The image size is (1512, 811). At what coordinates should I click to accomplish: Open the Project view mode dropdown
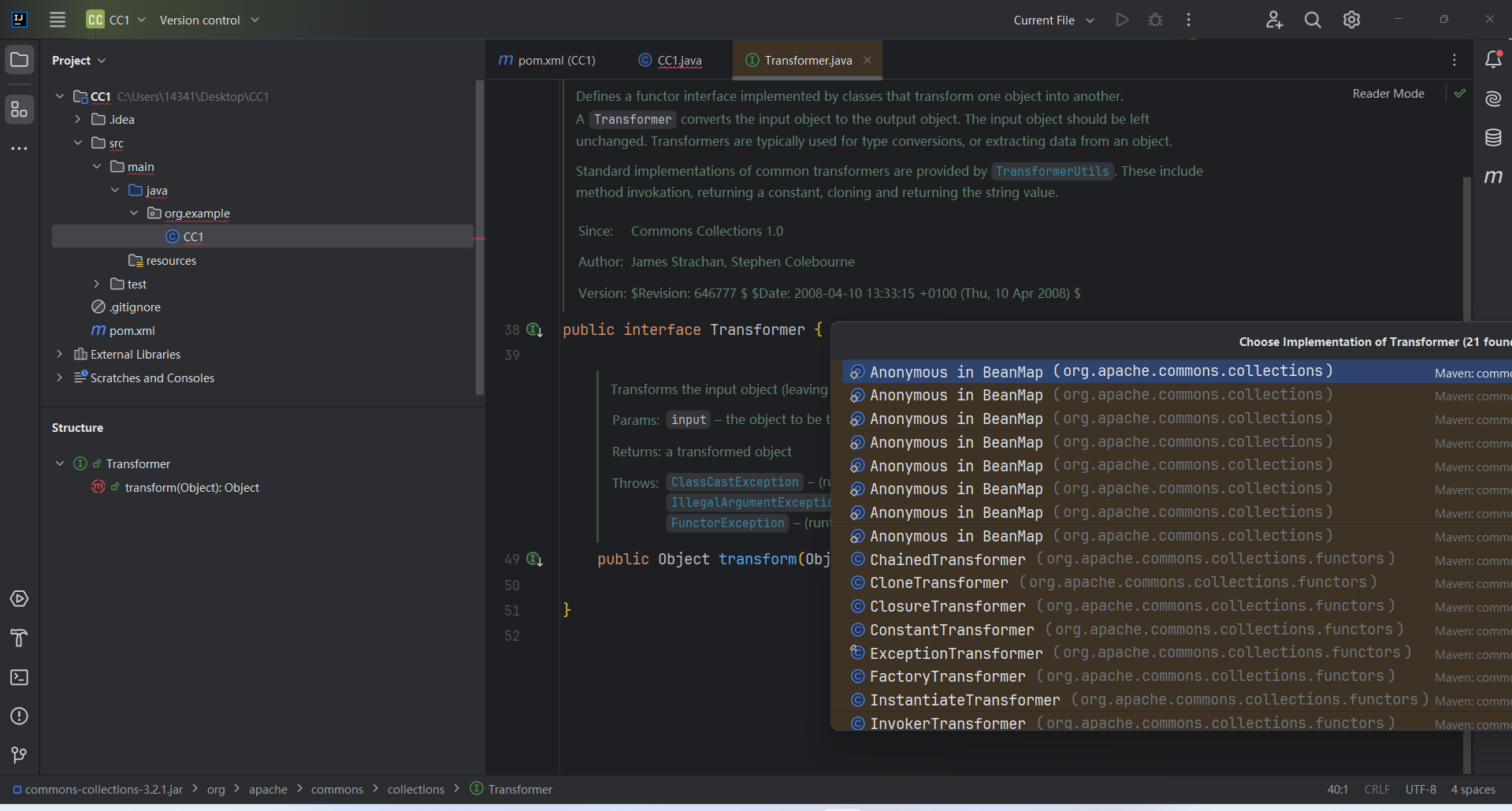(x=79, y=60)
